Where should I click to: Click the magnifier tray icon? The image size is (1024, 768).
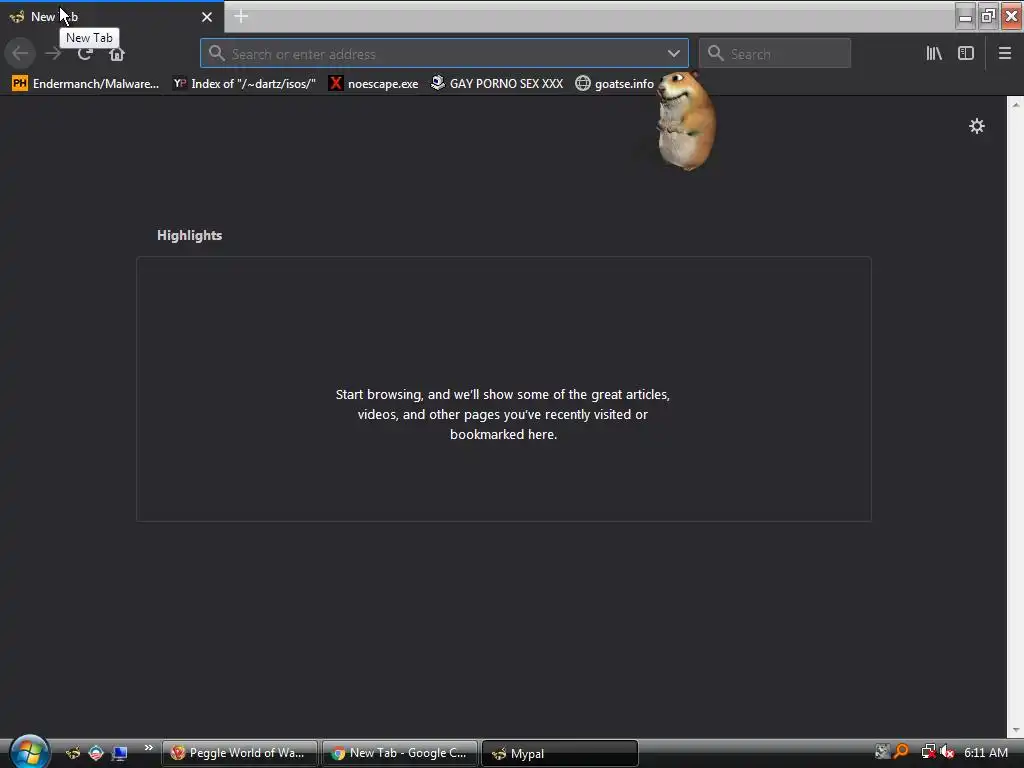tap(901, 752)
